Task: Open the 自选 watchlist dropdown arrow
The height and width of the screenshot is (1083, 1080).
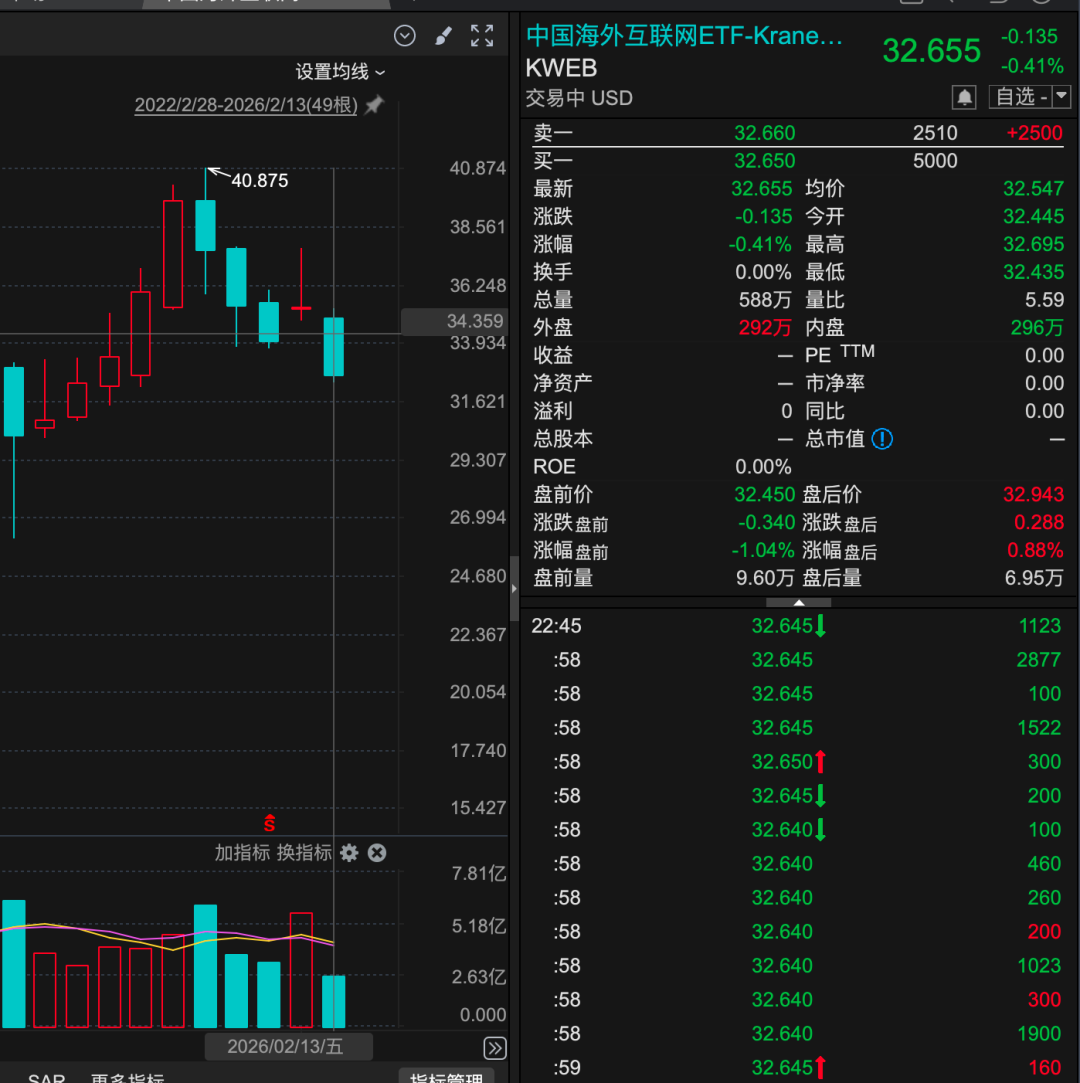Action: (x=1061, y=96)
